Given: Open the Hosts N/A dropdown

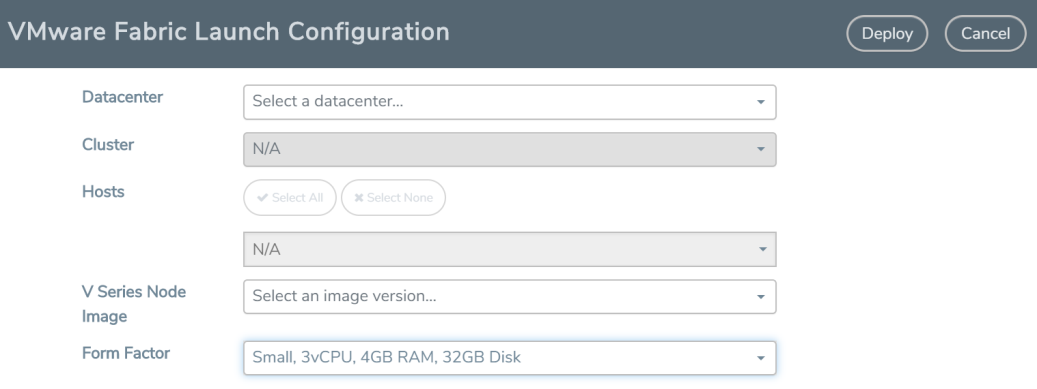Looking at the screenshot, I should point(509,249).
